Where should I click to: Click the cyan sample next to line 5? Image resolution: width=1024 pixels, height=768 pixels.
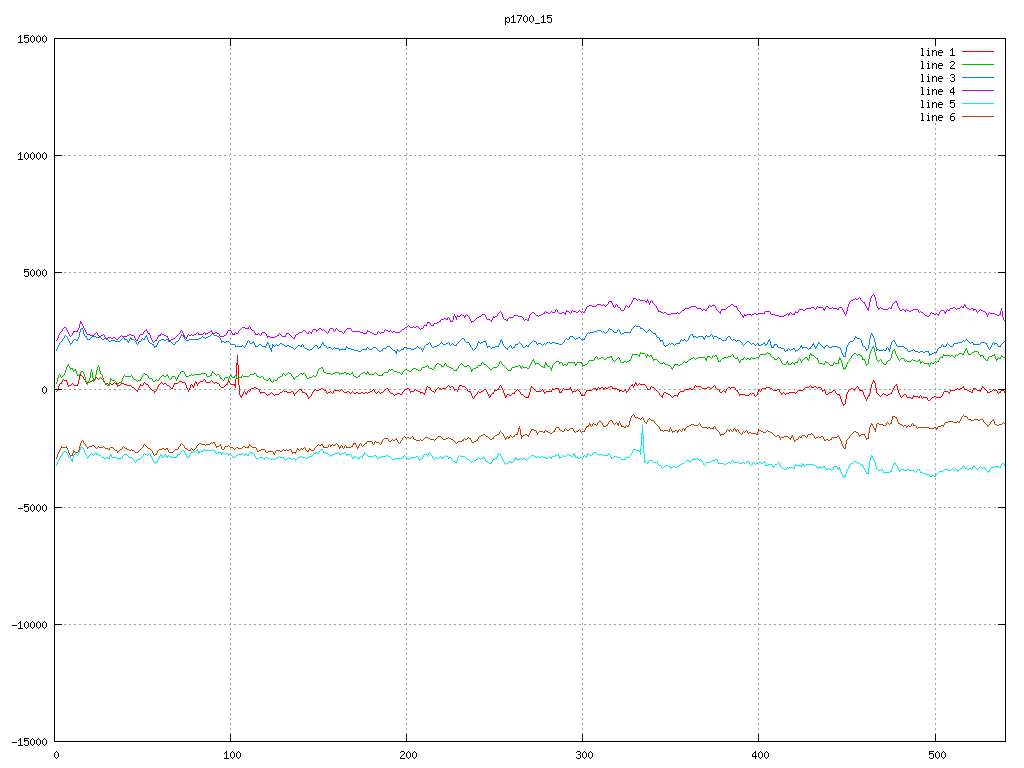978,104
